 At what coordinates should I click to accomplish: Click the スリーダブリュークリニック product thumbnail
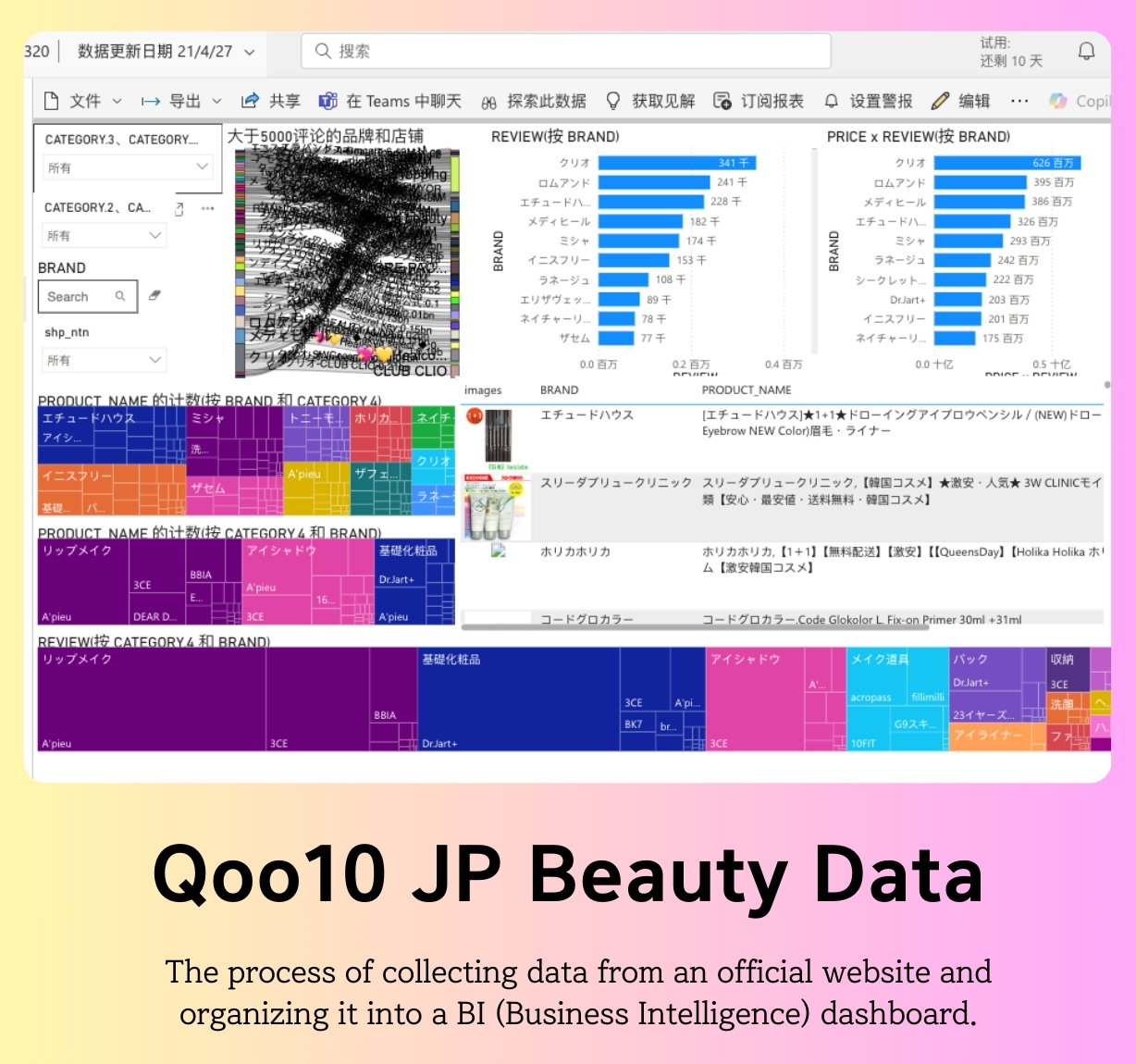click(496, 507)
